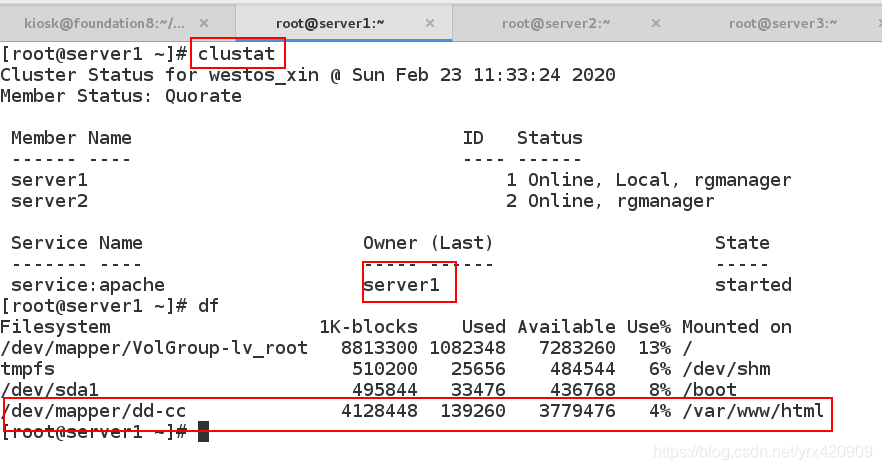Image resolution: width=882 pixels, height=470 pixels.
Task: Click the 'State' column header
Action: click(742, 243)
